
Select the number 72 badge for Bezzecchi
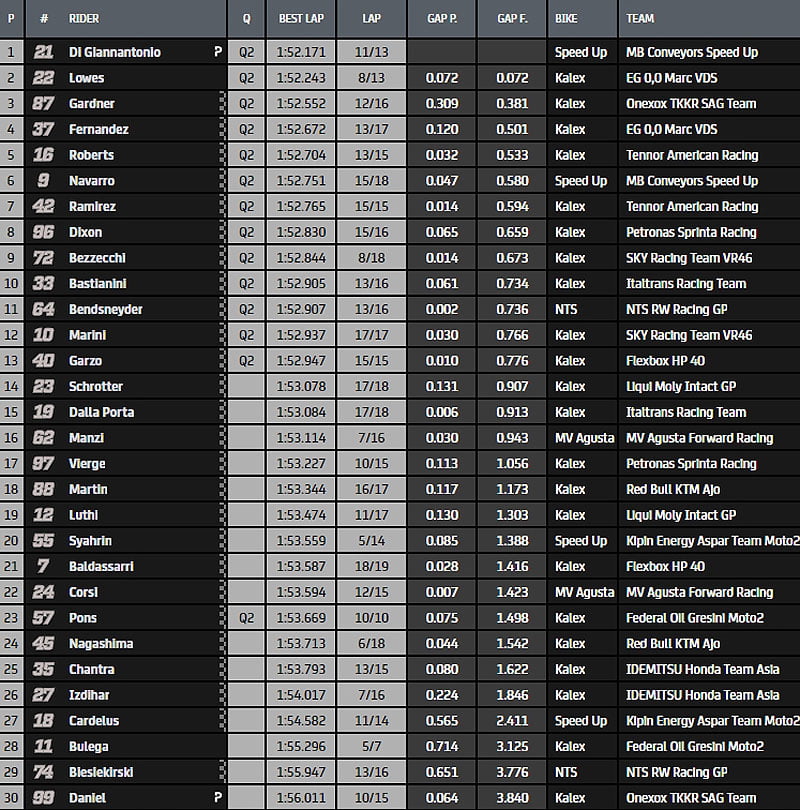(43, 258)
